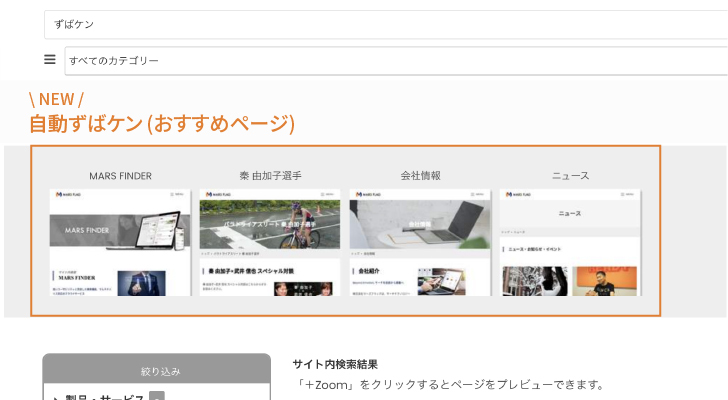728x400 pixels.
Task: Click the search field containing ずばケン
Action: click(386, 25)
